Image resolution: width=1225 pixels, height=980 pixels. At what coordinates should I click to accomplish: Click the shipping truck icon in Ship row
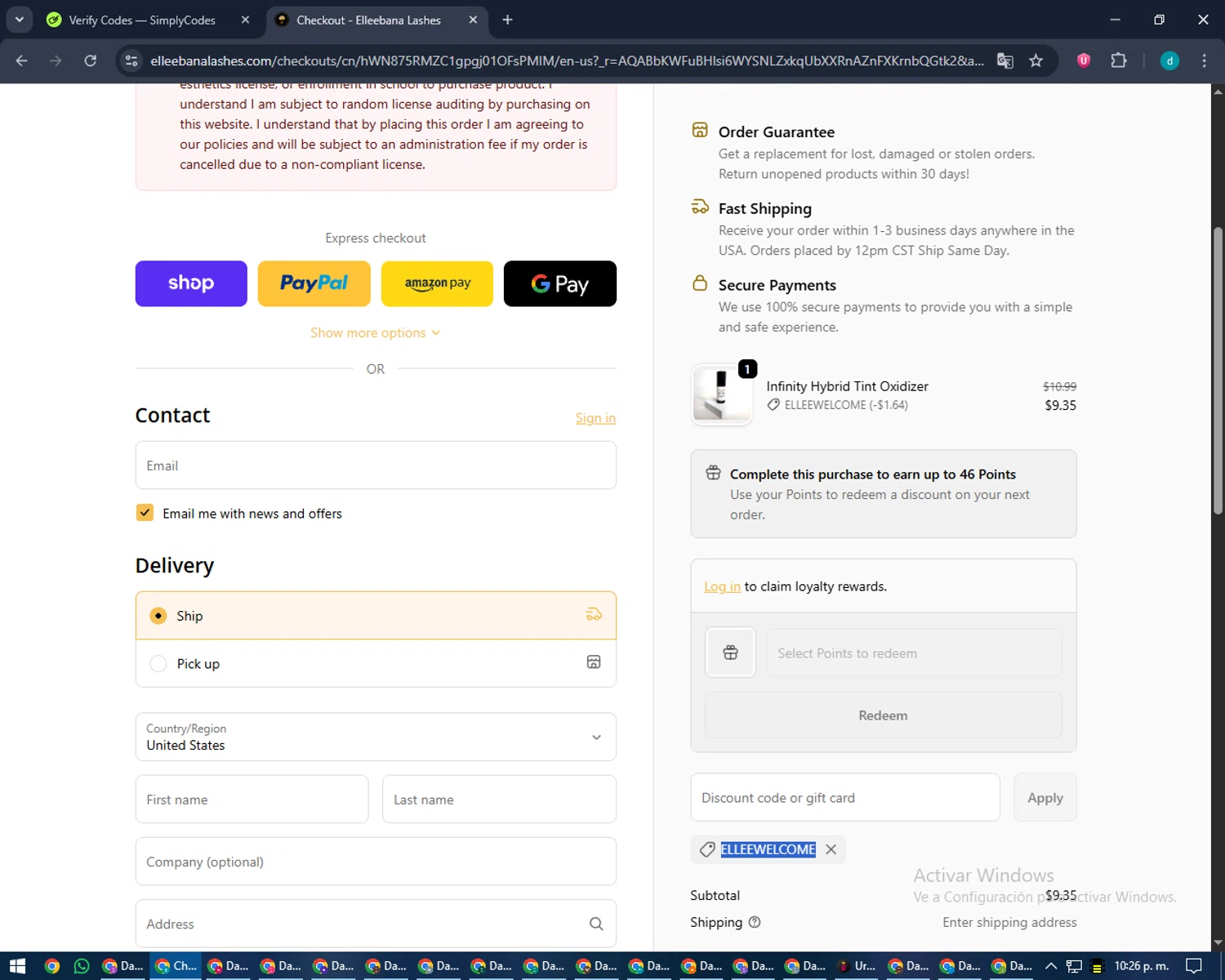click(594, 615)
